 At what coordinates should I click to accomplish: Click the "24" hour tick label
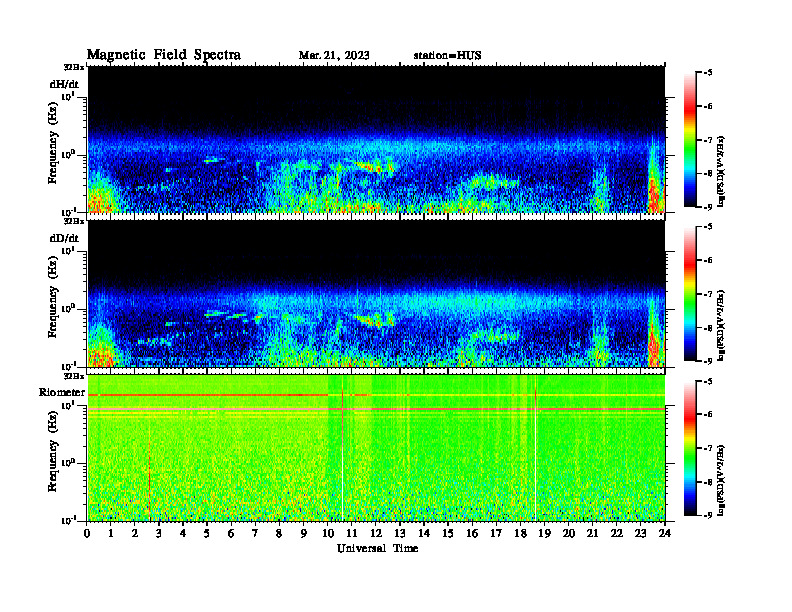665,533
